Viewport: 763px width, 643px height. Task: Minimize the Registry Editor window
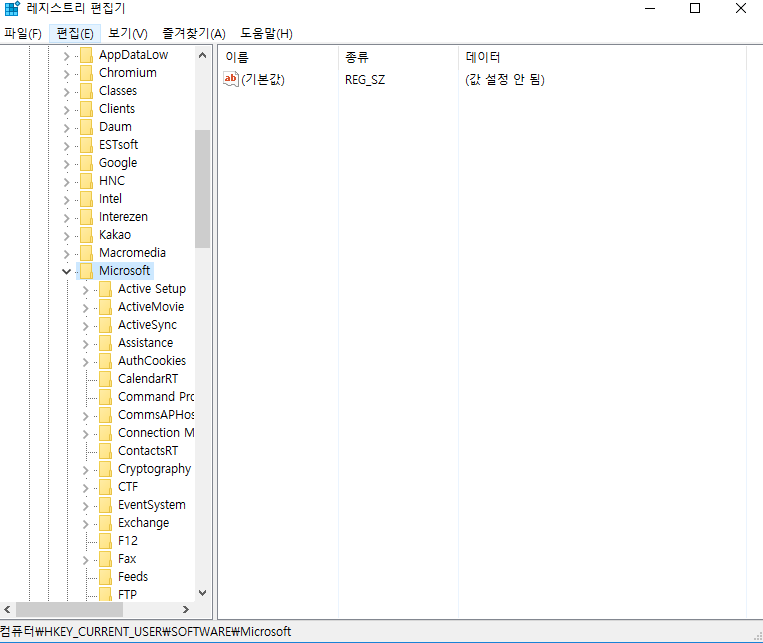click(x=650, y=8)
